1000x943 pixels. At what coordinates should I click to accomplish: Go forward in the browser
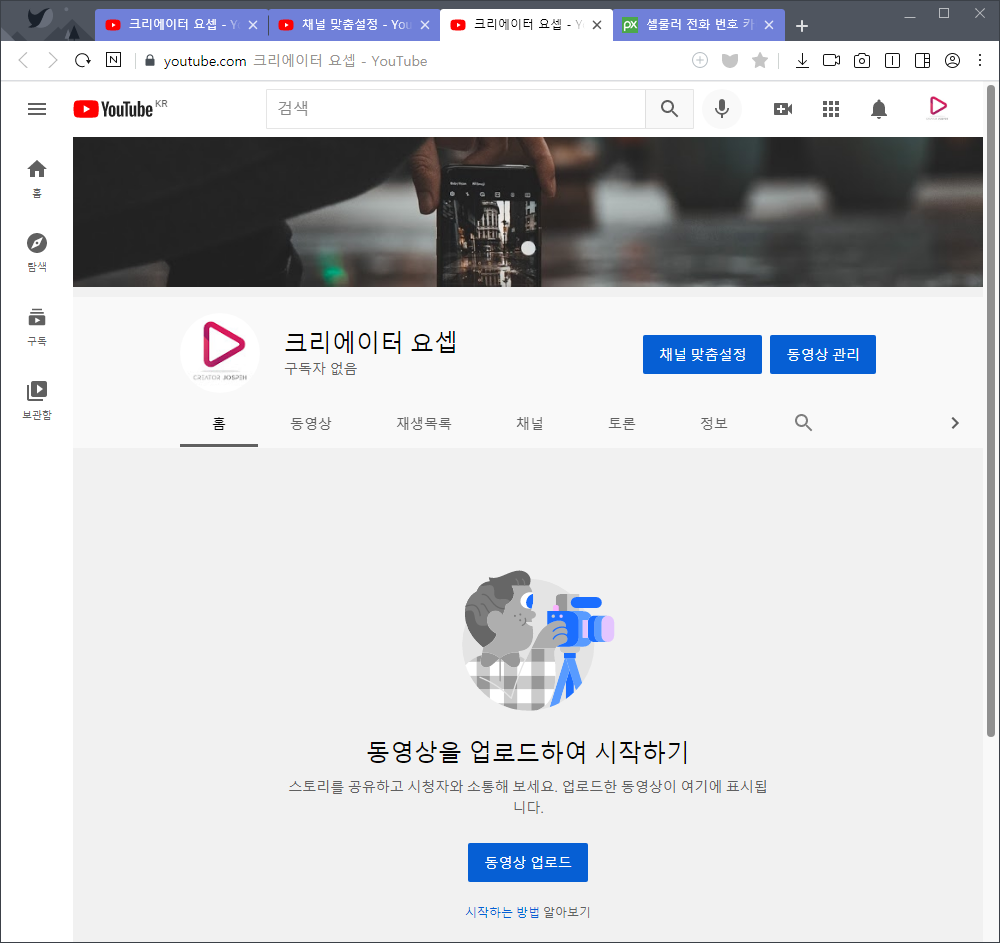tap(53, 61)
